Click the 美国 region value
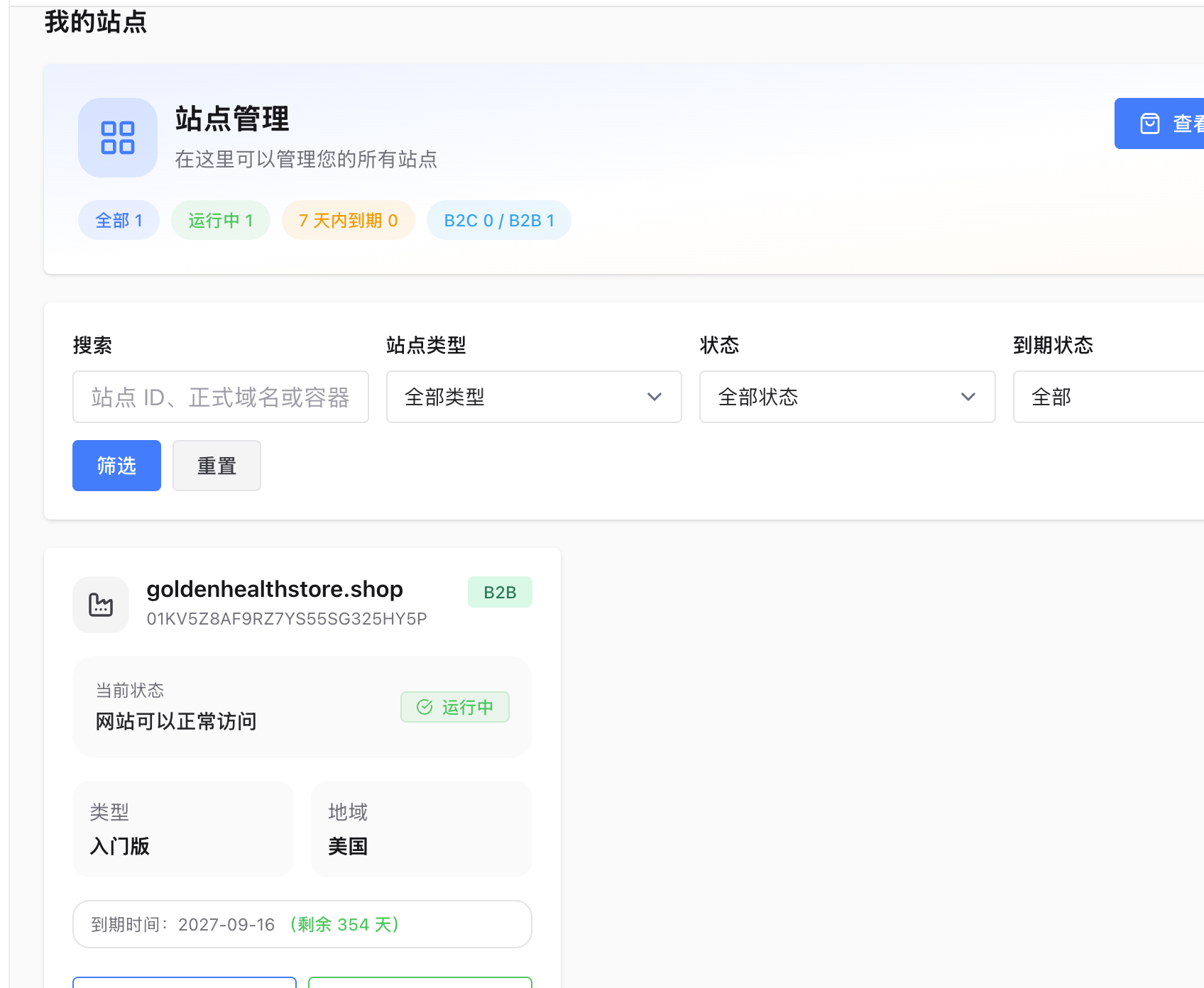The image size is (1204, 988). (x=348, y=846)
